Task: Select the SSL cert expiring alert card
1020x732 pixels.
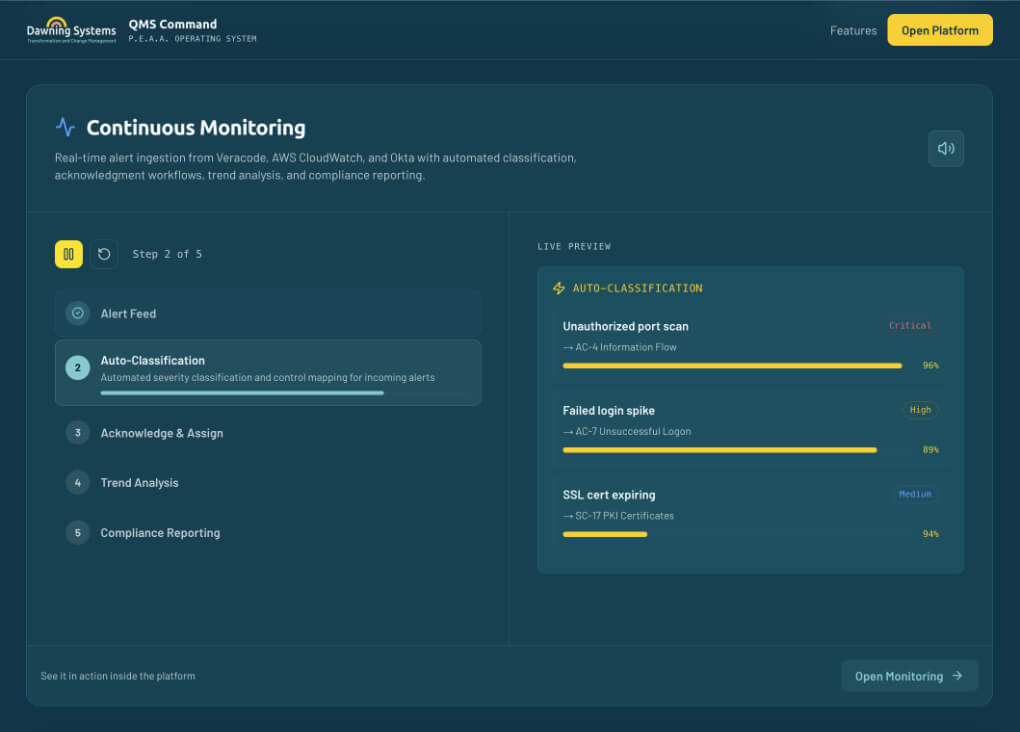Action: coord(750,514)
